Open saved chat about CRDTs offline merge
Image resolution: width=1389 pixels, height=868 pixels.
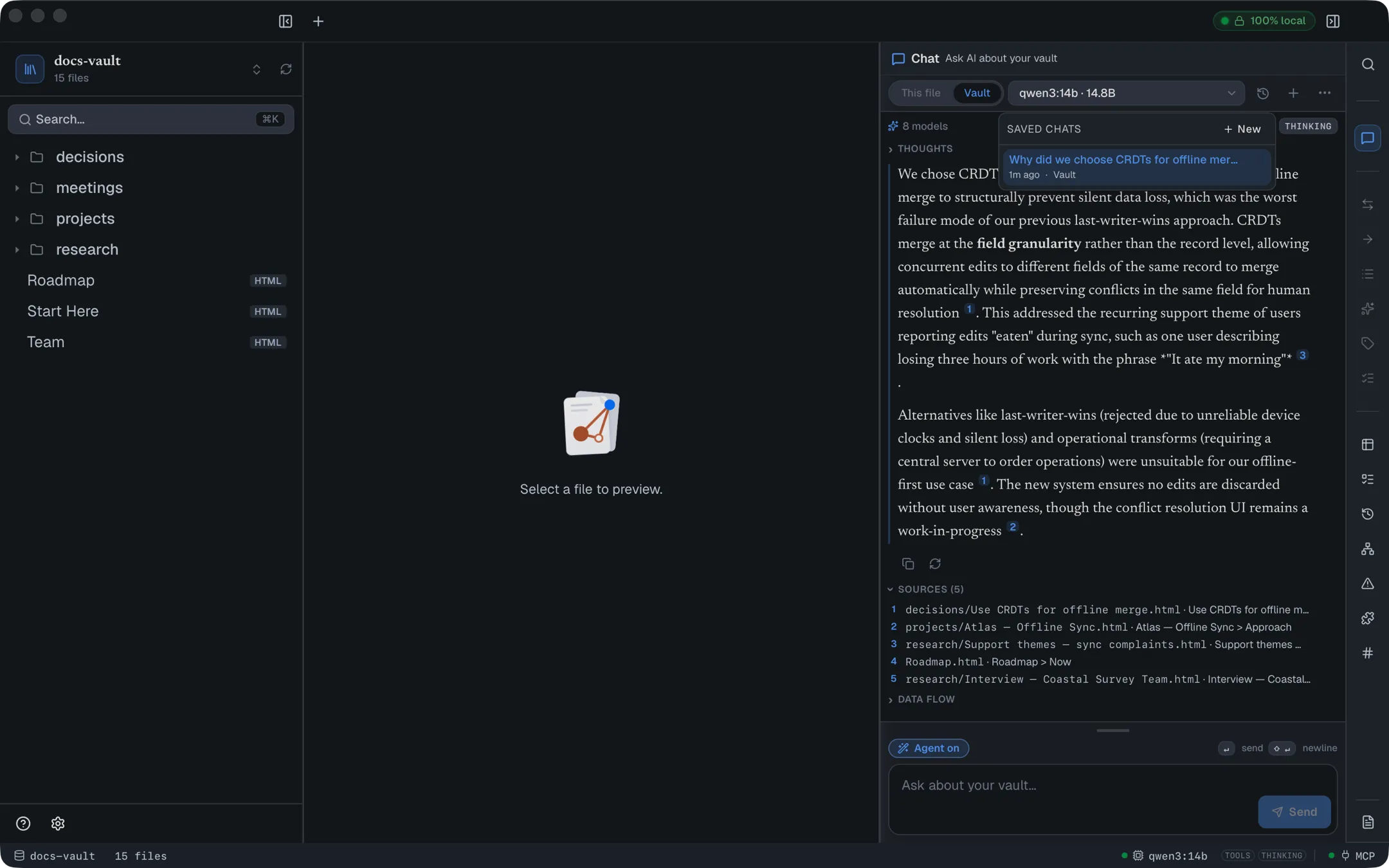point(1136,167)
